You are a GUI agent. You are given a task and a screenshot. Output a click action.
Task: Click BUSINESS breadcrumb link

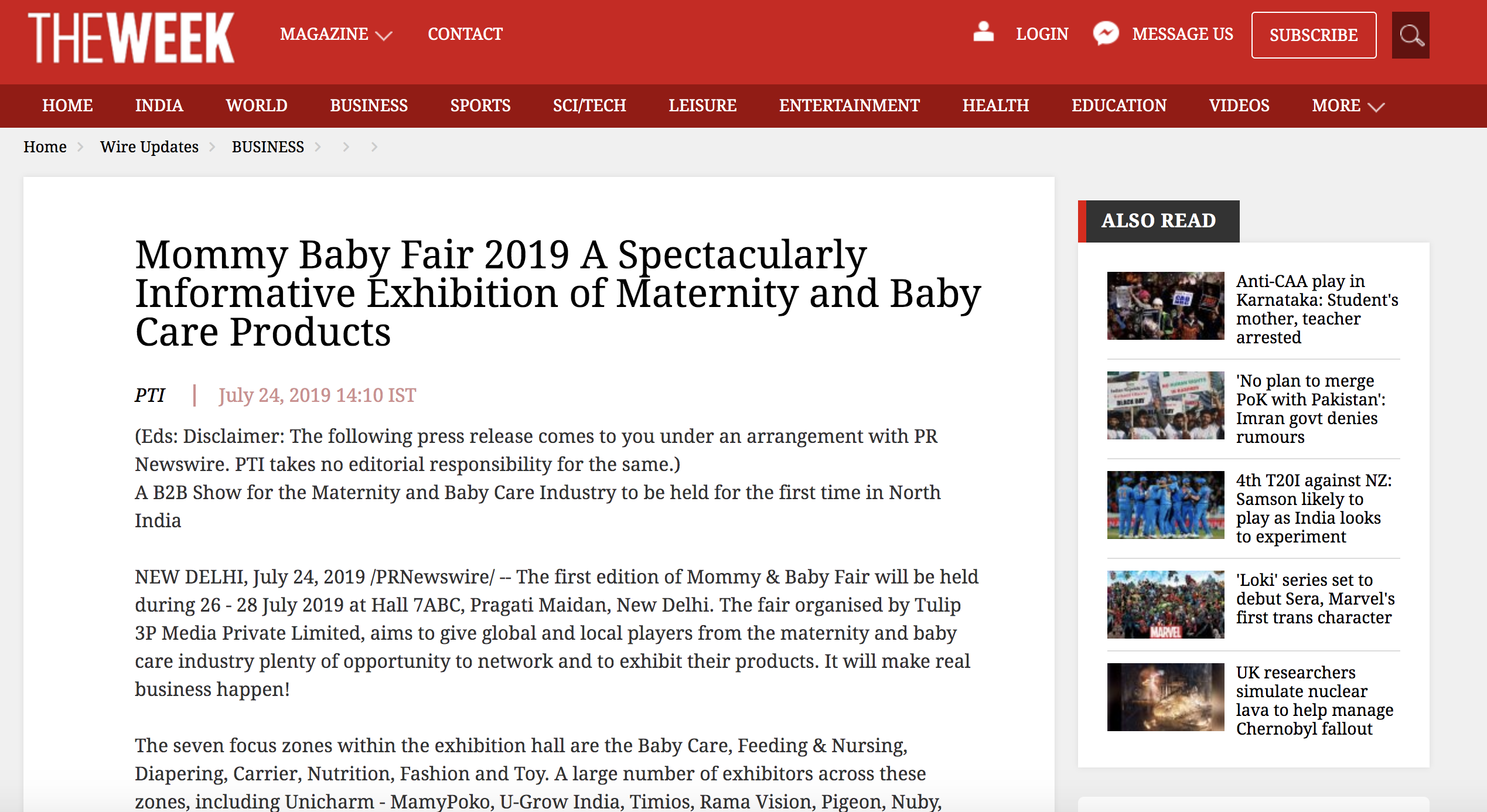pyautogui.click(x=268, y=146)
